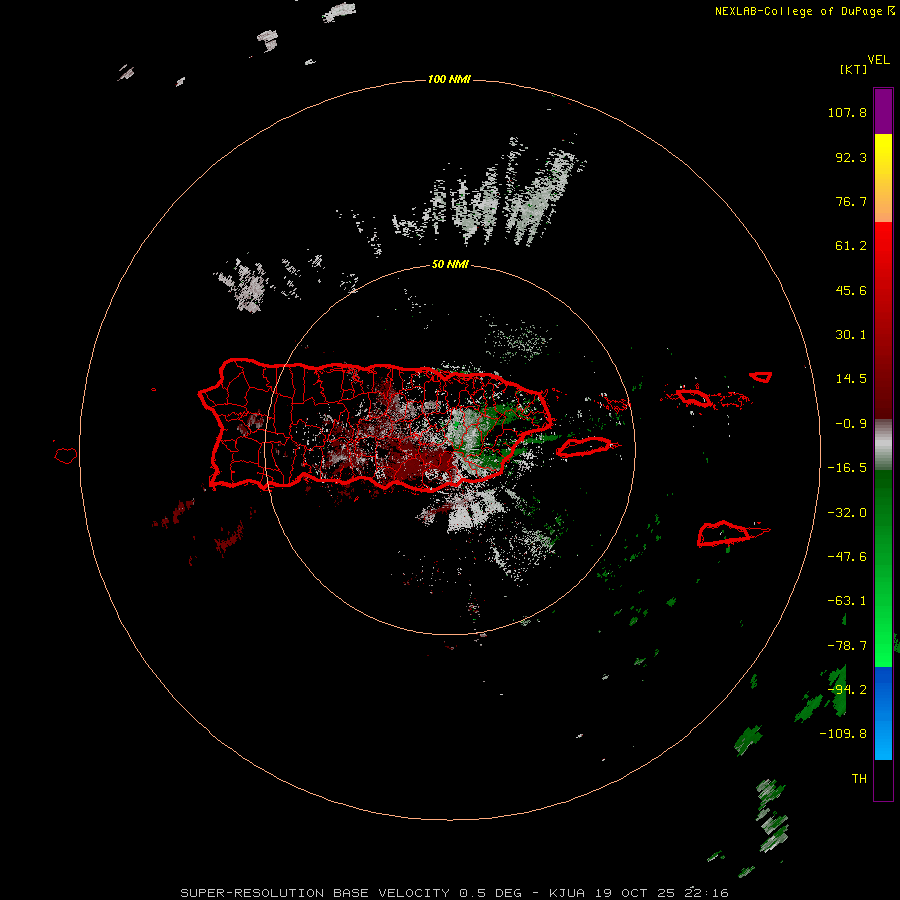Click the Super-Resolution Base Velocity caption
The height and width of the screenshot is (900, 900).
point(454,893)
